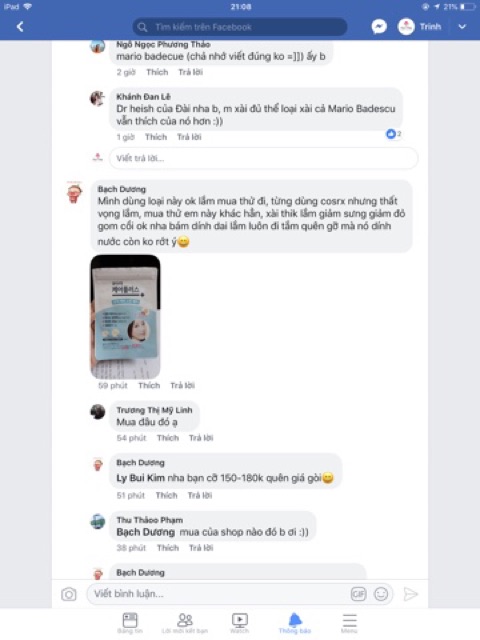Viewport: 480px width, 640px height.
Task: Switch to the Watch tab
Action: point(239,623)
